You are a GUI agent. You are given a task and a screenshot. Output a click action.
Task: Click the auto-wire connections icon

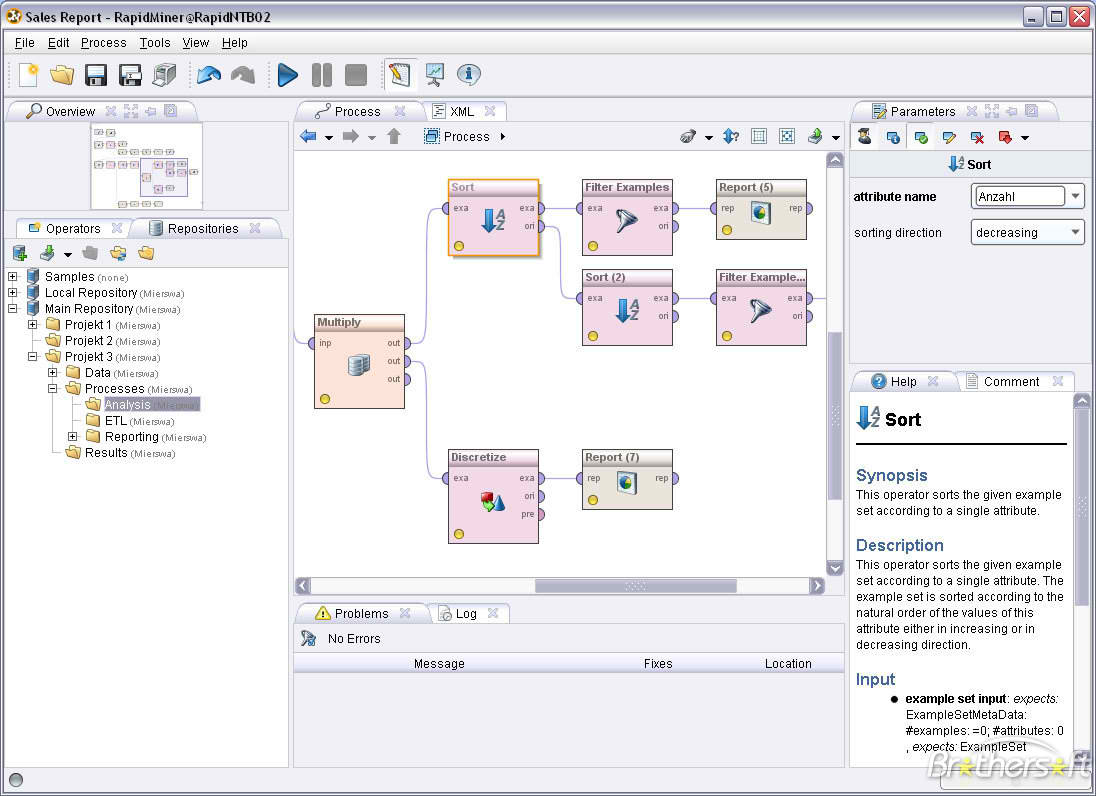(688, 136)
